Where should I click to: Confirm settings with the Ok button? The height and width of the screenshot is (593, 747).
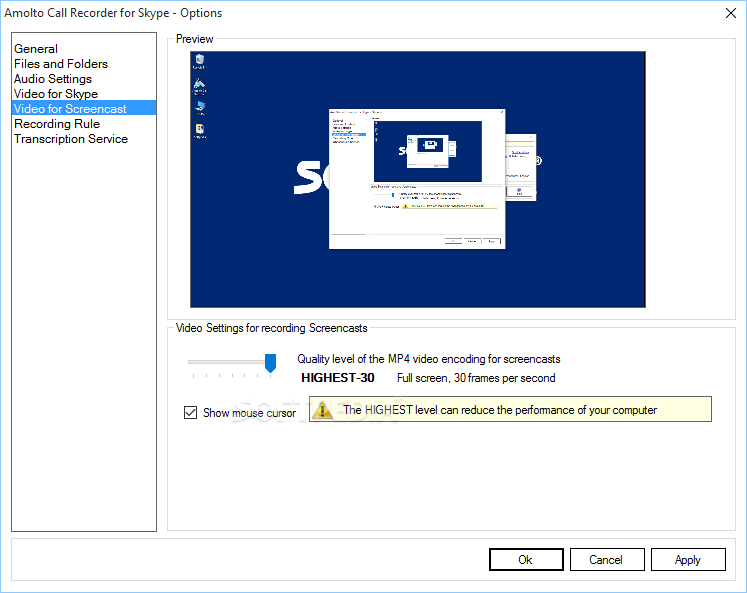pos(526,560)
